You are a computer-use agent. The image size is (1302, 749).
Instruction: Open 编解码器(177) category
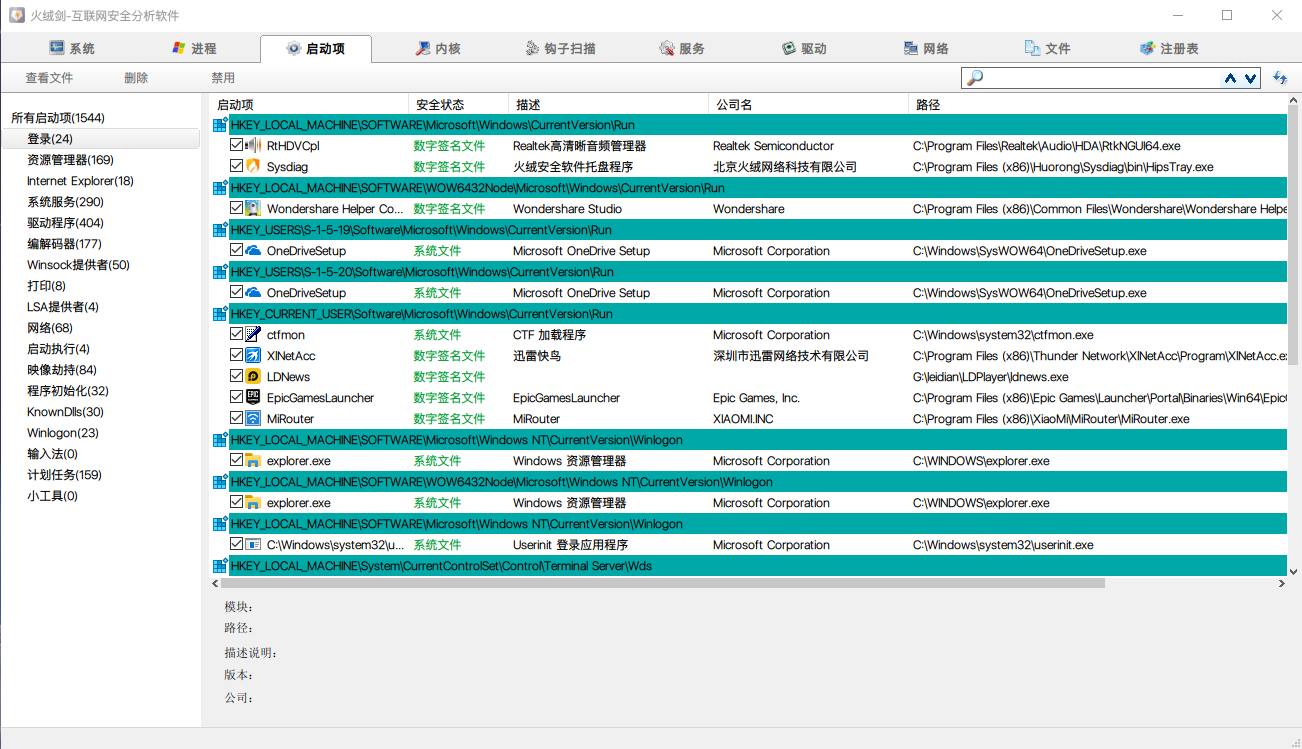click(64, 244)
